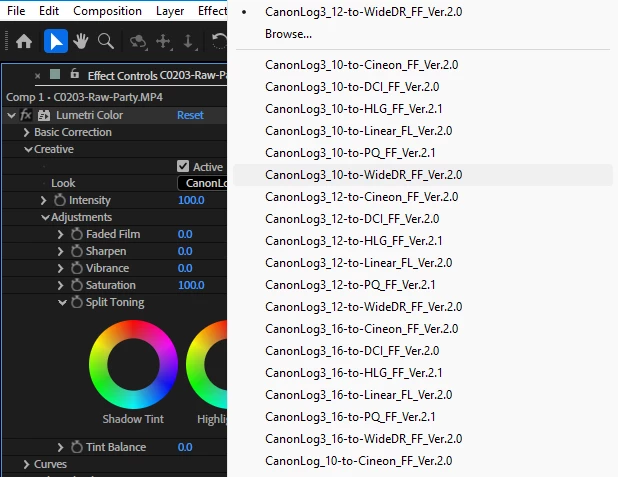Toggle the Sharpen stopwatch

click(77, 251)
